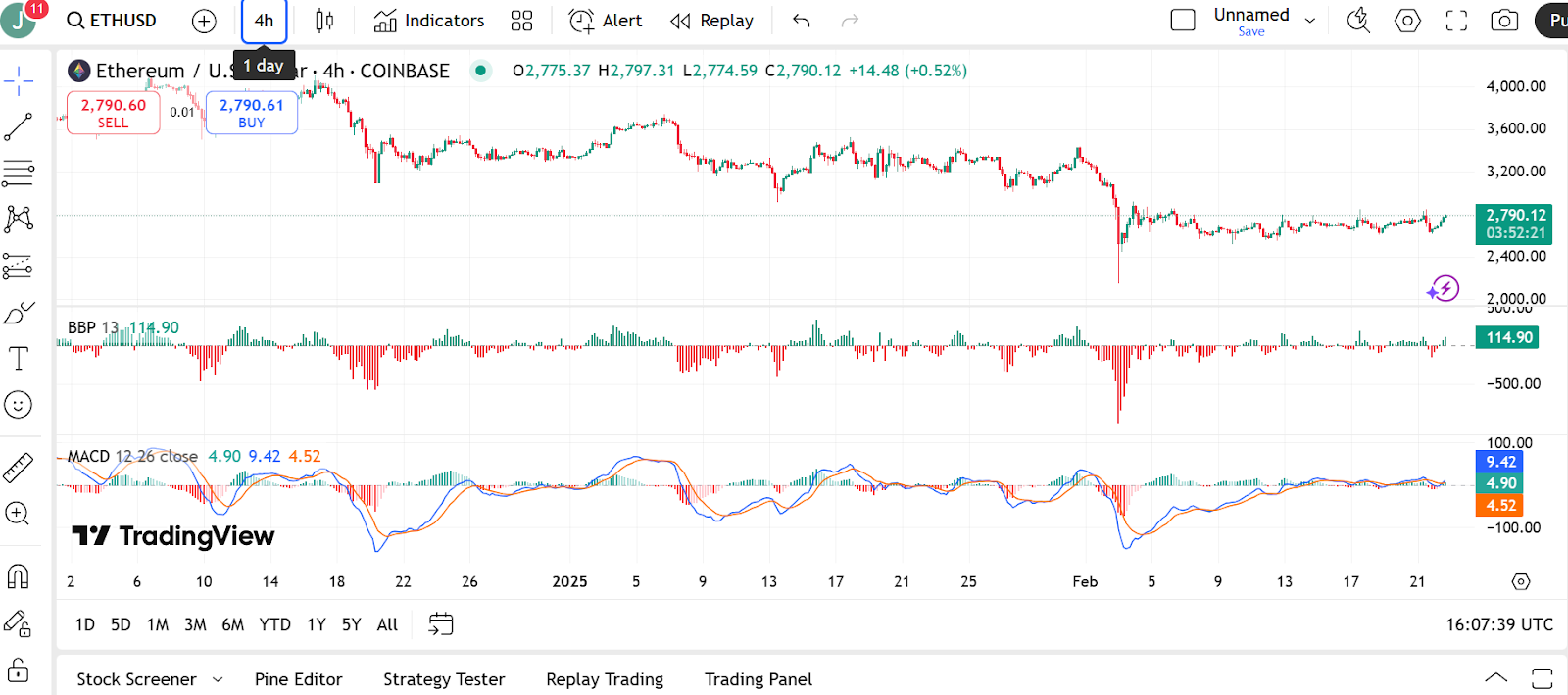Select the crosshair cursor tool
Viewport: 1568px width, 695px height.
click(19, 81)
